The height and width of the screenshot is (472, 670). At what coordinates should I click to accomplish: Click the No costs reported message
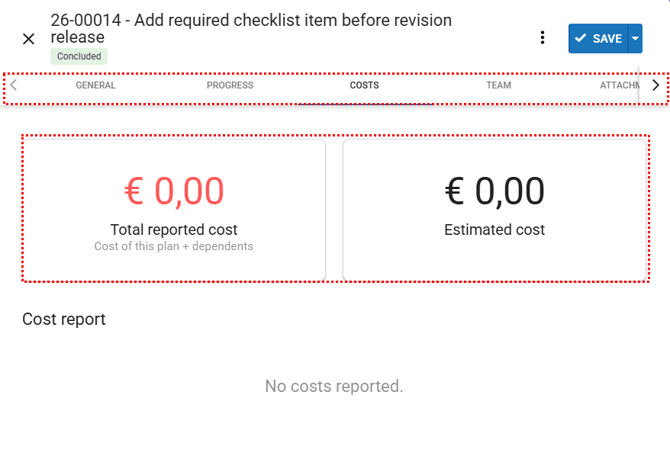(334, 386)
